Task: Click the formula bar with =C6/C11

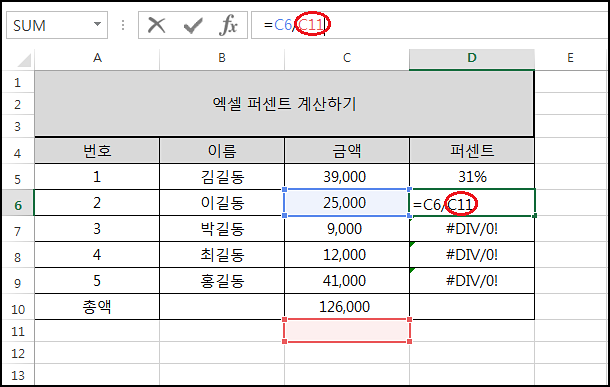Action: (x=430, y=25)
